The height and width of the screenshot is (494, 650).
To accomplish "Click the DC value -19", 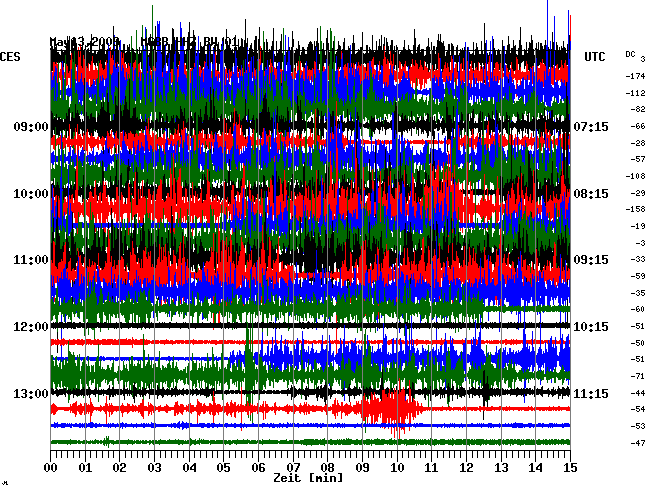I will [638, 226].
